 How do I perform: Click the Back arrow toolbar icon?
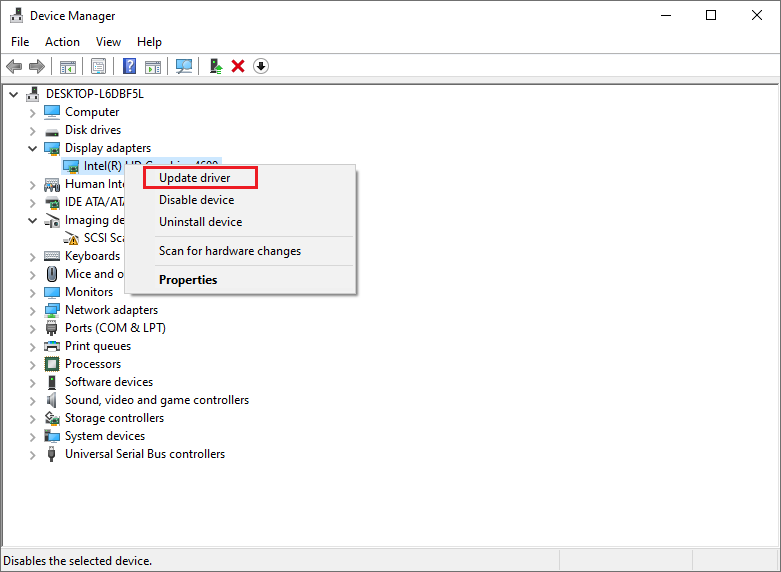14,66
